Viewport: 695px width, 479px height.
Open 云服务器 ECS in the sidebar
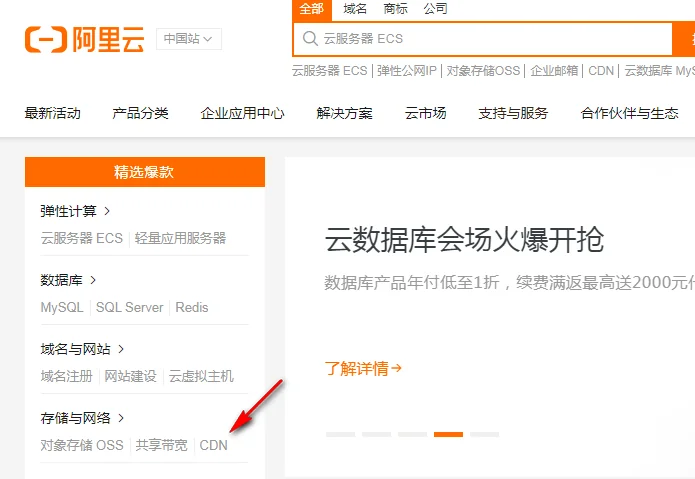pos(82,238)
